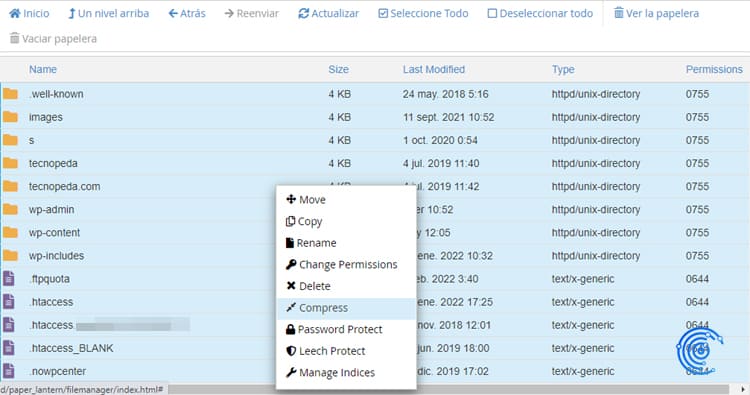750x395 pixels.
Task: Sort by Name column header
Action: 43,69
